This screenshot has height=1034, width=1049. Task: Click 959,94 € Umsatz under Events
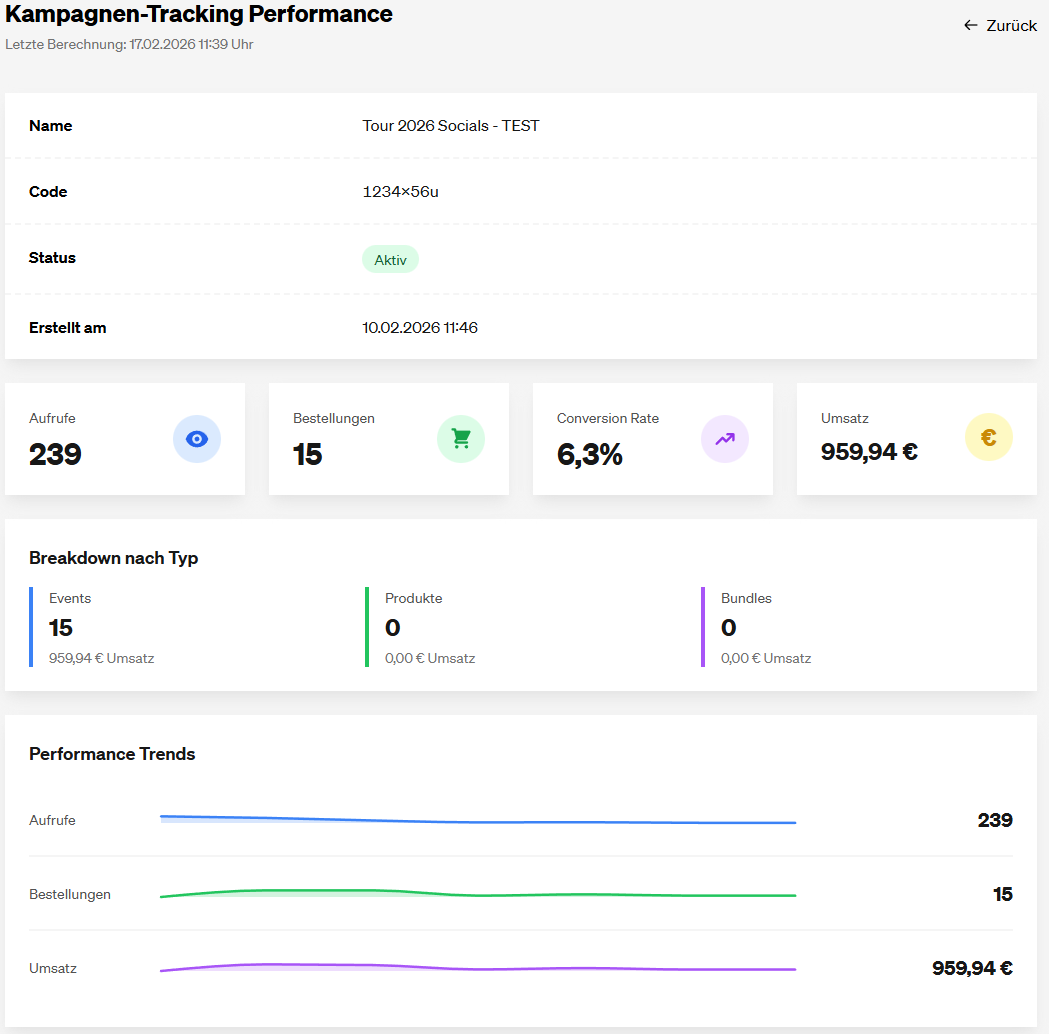click(102, 659)
